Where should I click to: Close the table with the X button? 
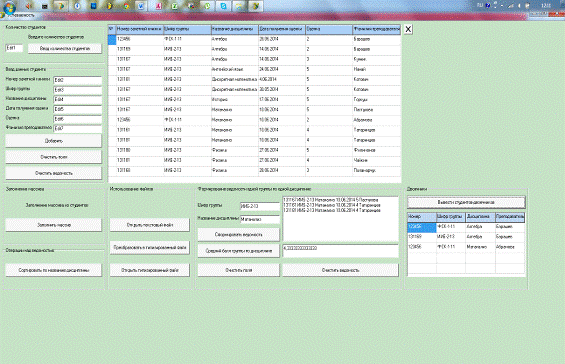pyautogui.click(x=408, y=29)
